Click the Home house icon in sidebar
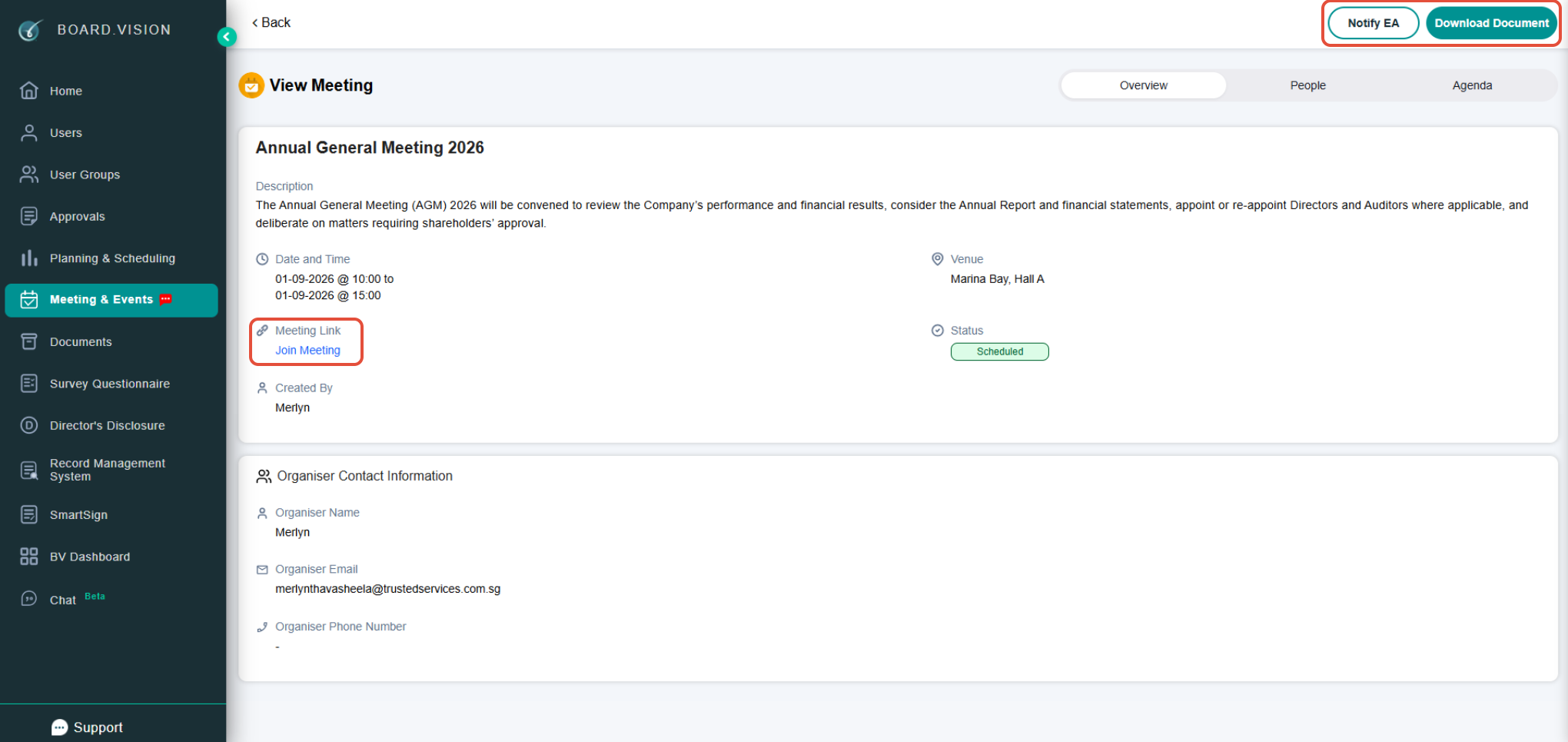The width and height of the screenshot is (1568, 742). [29, 91]
